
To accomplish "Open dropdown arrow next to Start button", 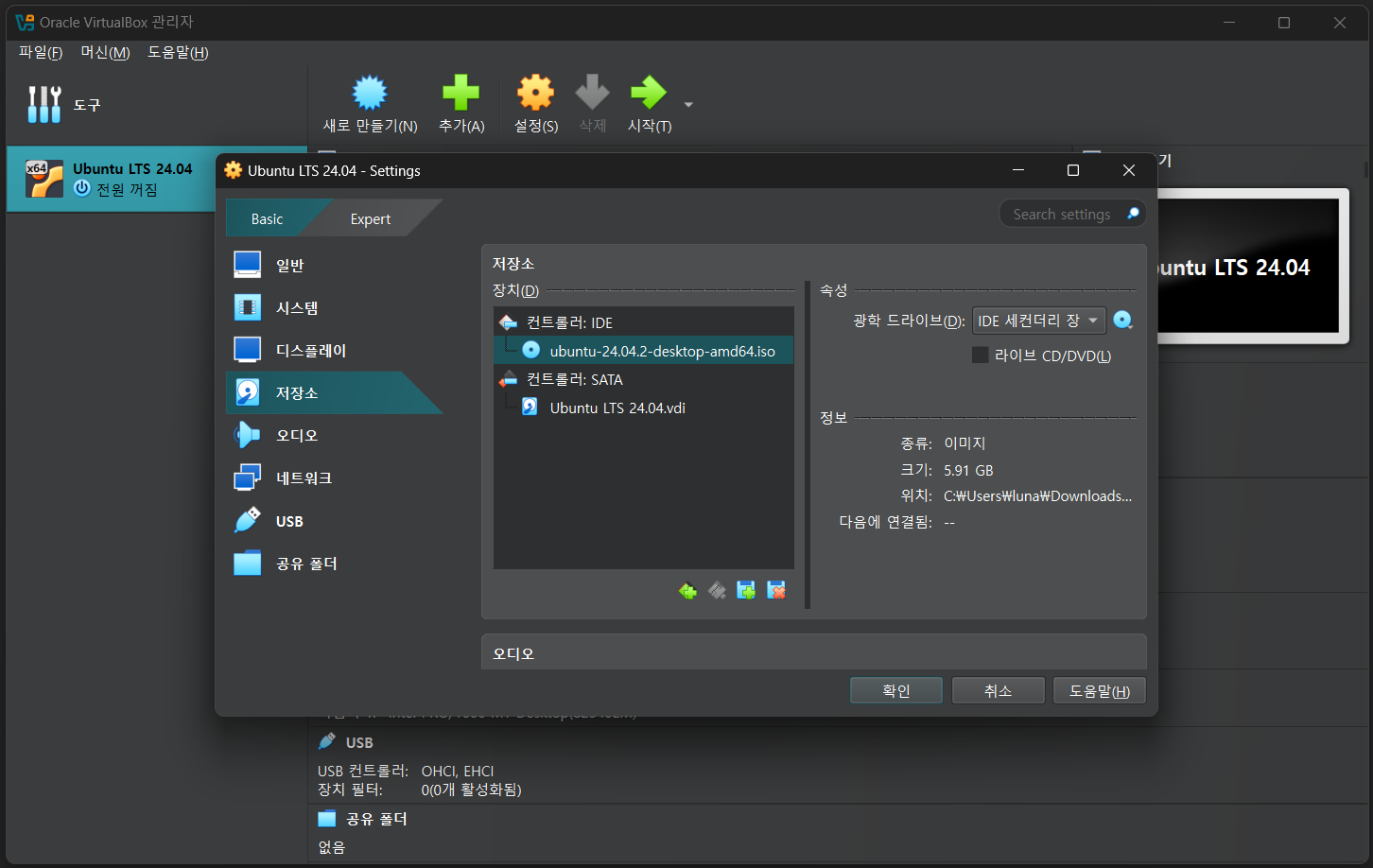I will click(x=688, y=104).
